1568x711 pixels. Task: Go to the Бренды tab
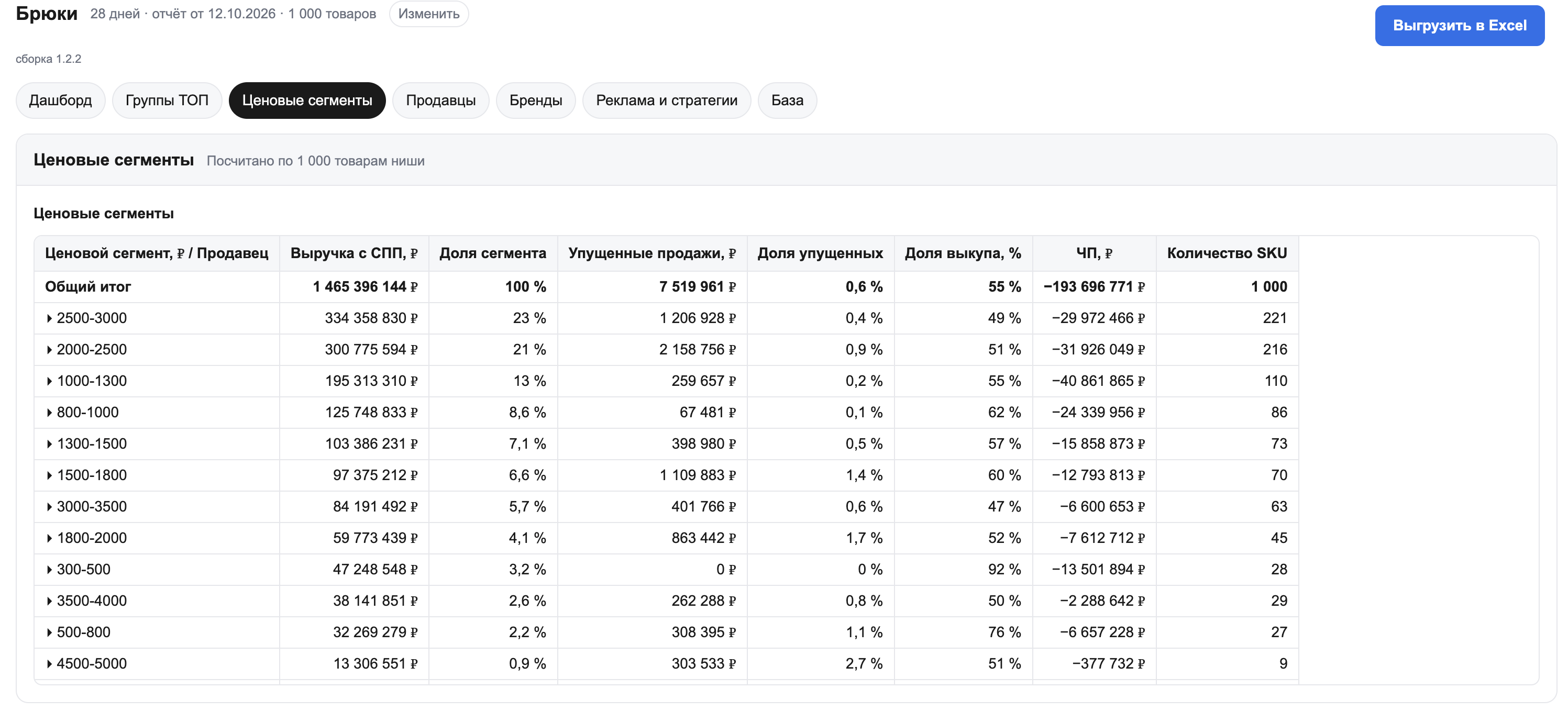[x=536, y=101]
